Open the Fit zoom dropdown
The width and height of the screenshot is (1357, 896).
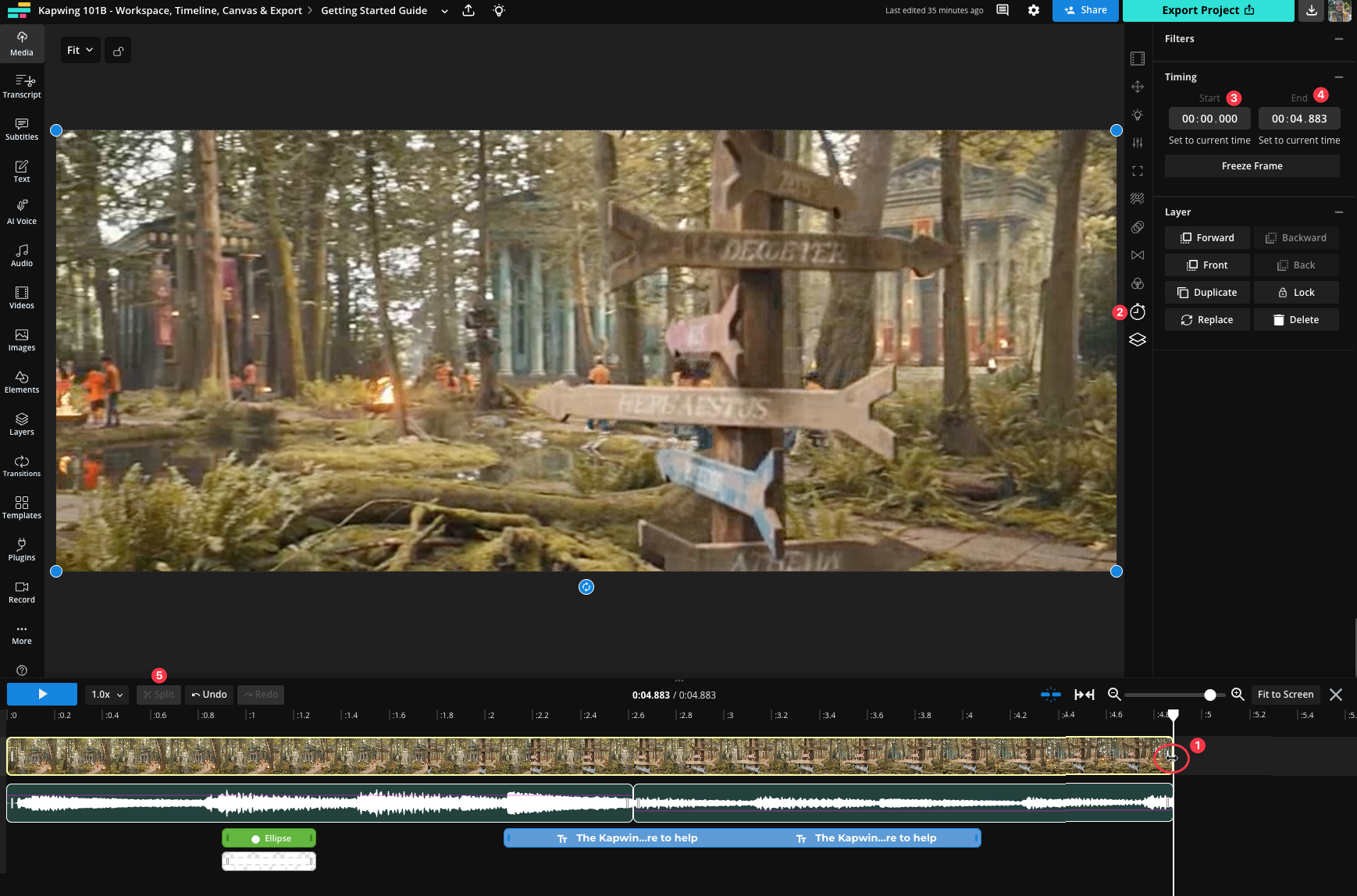pos(80,51)
